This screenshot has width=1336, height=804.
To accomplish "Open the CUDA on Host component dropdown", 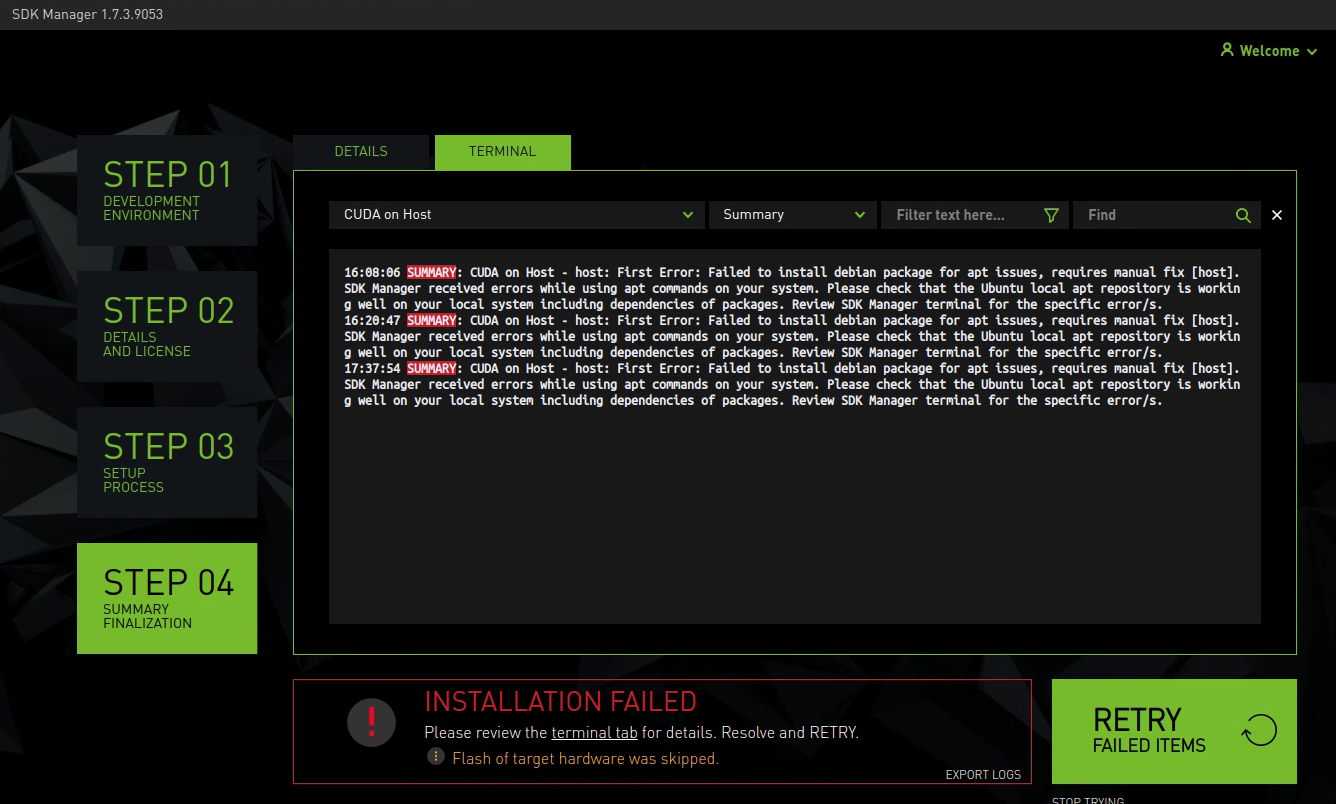I will pyautogui.click(x=517, y=215).
